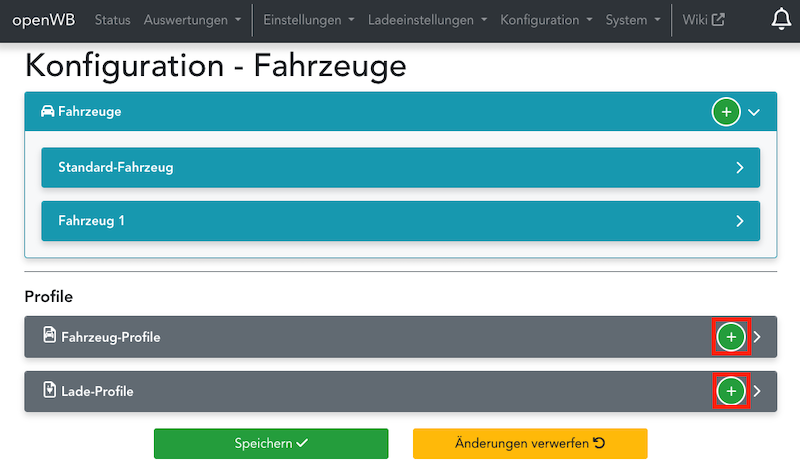Click the car icon in Fahrzeuge header
This screenshot has width=800, height=472.
(47, 112)
